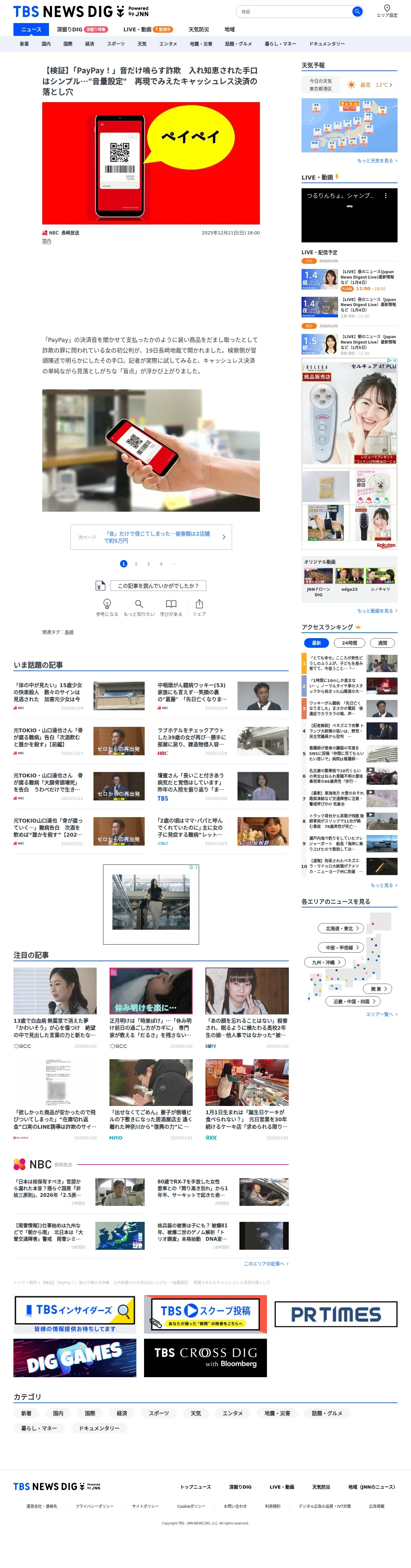This screenshot has width=411, height=1568.
Task: Open the TBS CROSS DIG with Bloomberg banner
Action: coord(205,1357)
